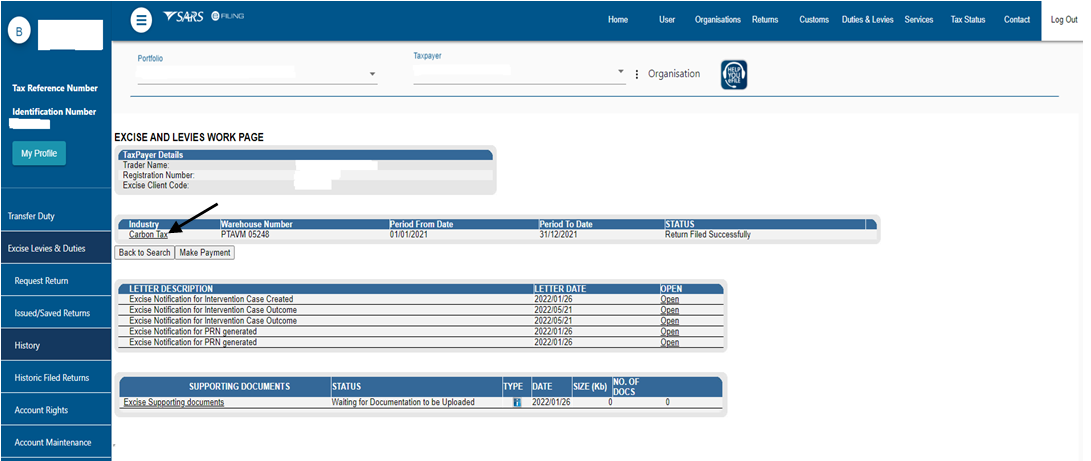Click status Return Filed Successfully
This screenshot has height=461, width=1091.
[708, 235]
